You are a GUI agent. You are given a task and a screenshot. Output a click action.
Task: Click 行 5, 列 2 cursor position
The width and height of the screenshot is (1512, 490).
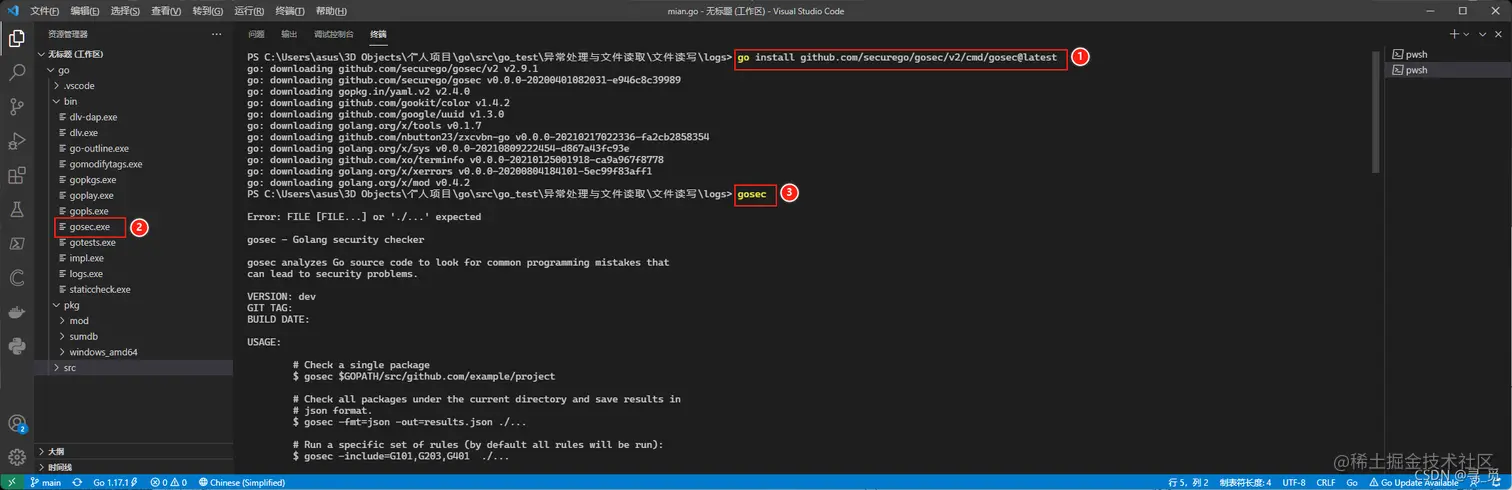coord(1188,482)
